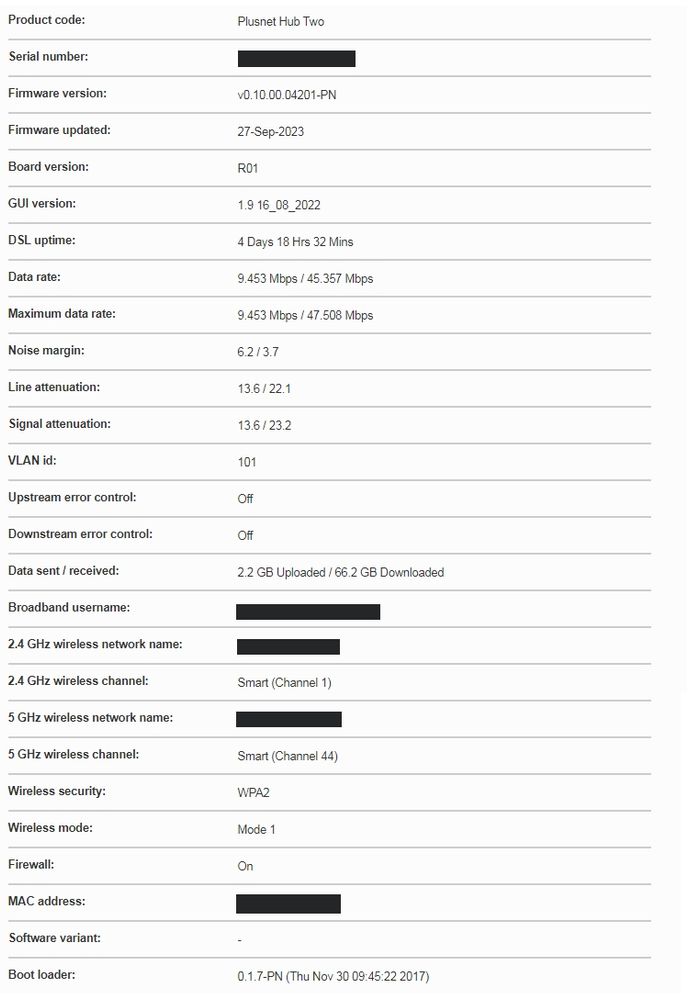The width and height of the screenshot is (700, 999).
Task: Click the Firmware updated date 27-Sep-2023
Action: (x=271, y=131)
